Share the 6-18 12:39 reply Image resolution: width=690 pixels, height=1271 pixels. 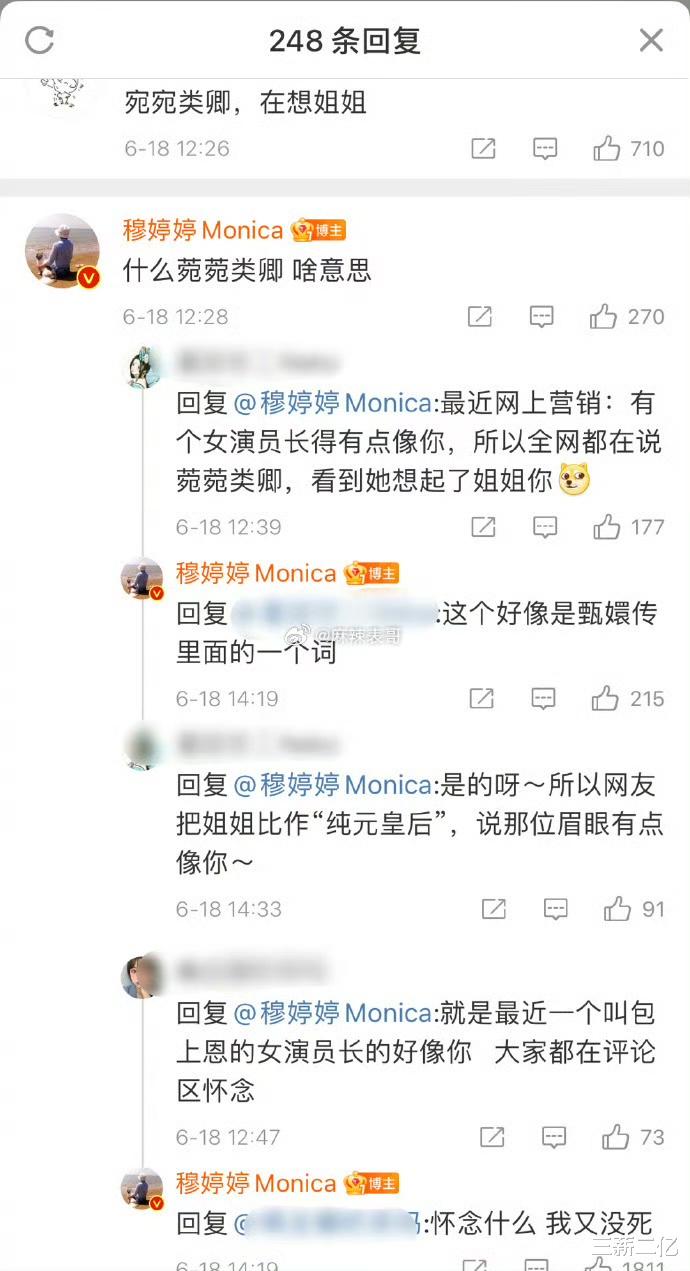click(483, 527)
